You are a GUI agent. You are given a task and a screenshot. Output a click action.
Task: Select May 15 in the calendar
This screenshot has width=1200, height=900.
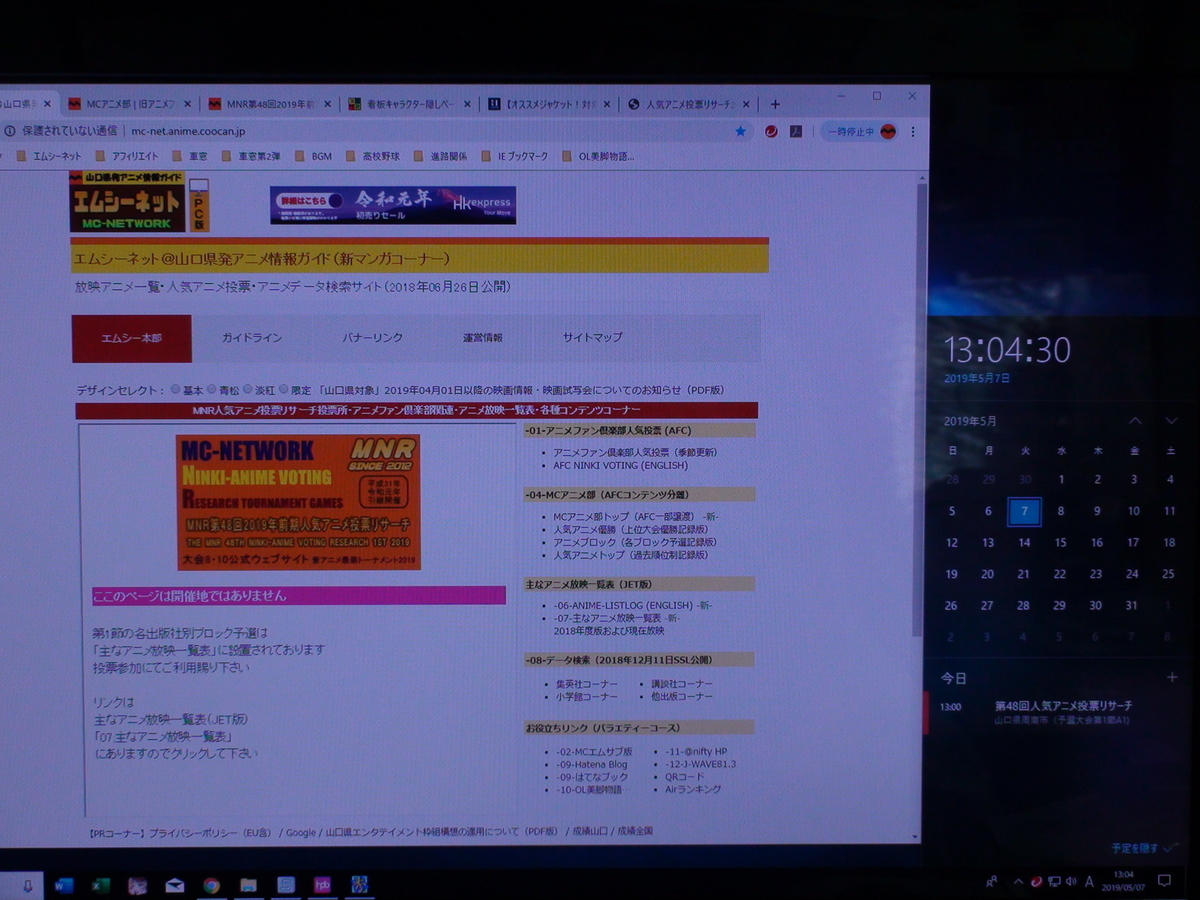pyautogui.click(x=1060, y=542)
